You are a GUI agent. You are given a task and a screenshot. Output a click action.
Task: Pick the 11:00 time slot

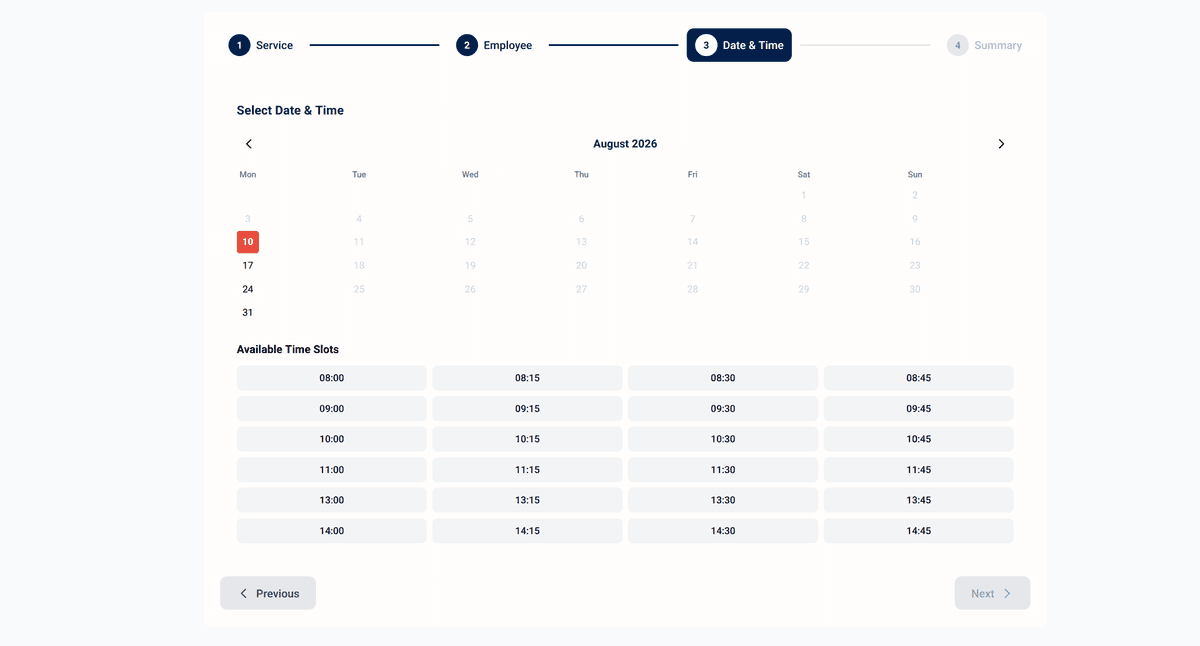point(332,470)
